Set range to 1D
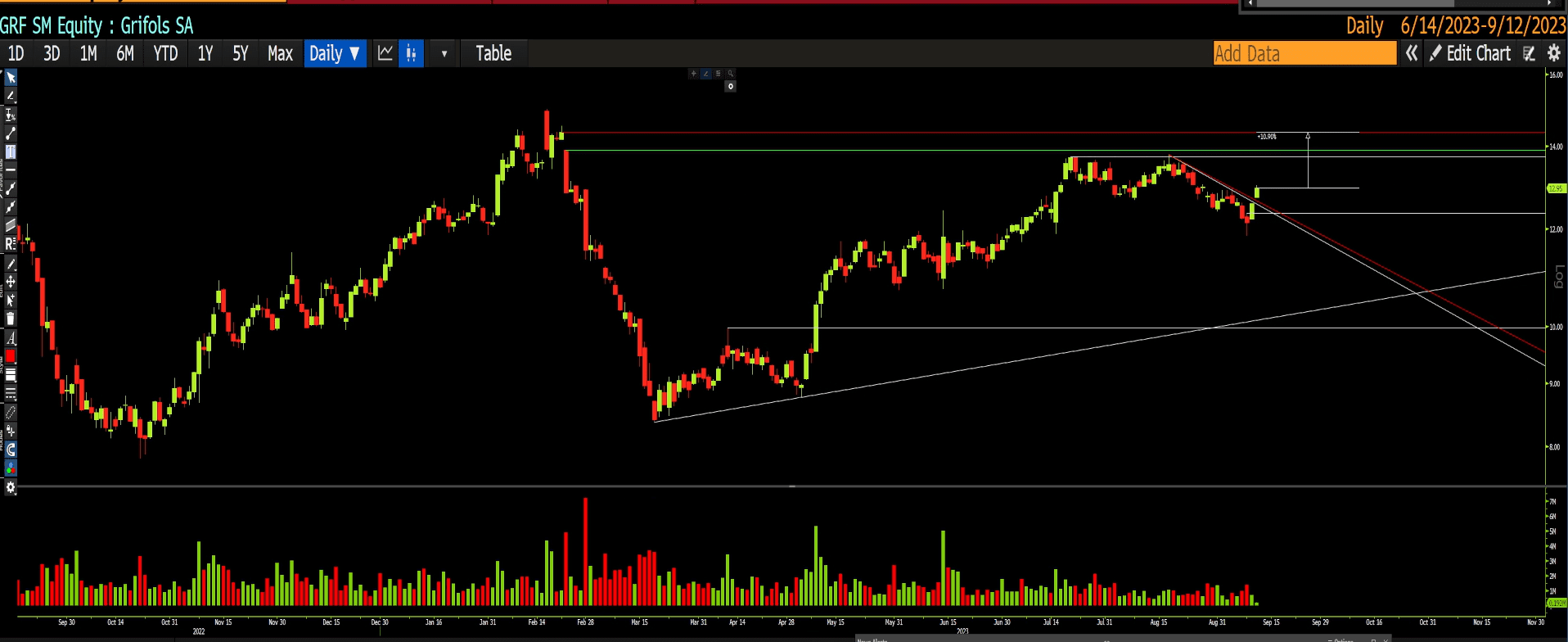Image resolution: width=1568 pixels, height=642 pixels. 16,54
